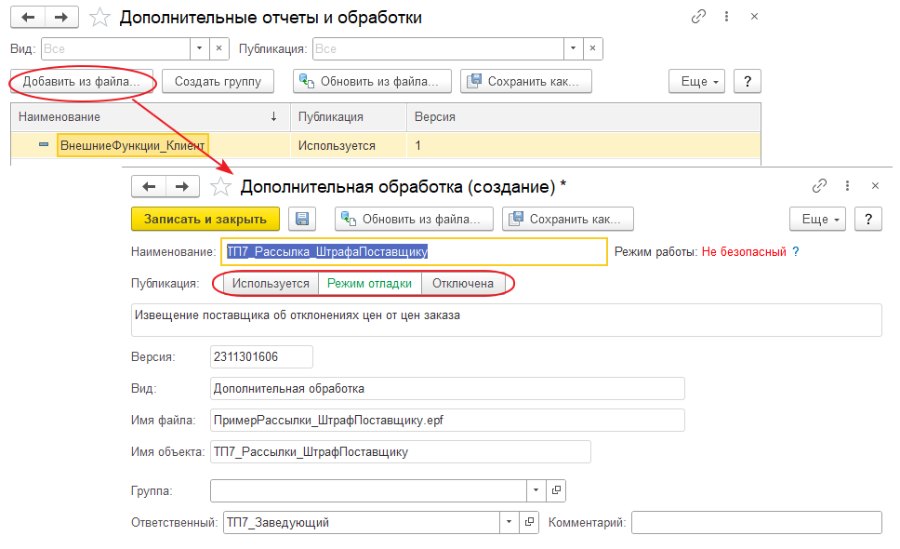
Task: Open the Публикация filter dropdown in list window
Action: click(573, 49)
